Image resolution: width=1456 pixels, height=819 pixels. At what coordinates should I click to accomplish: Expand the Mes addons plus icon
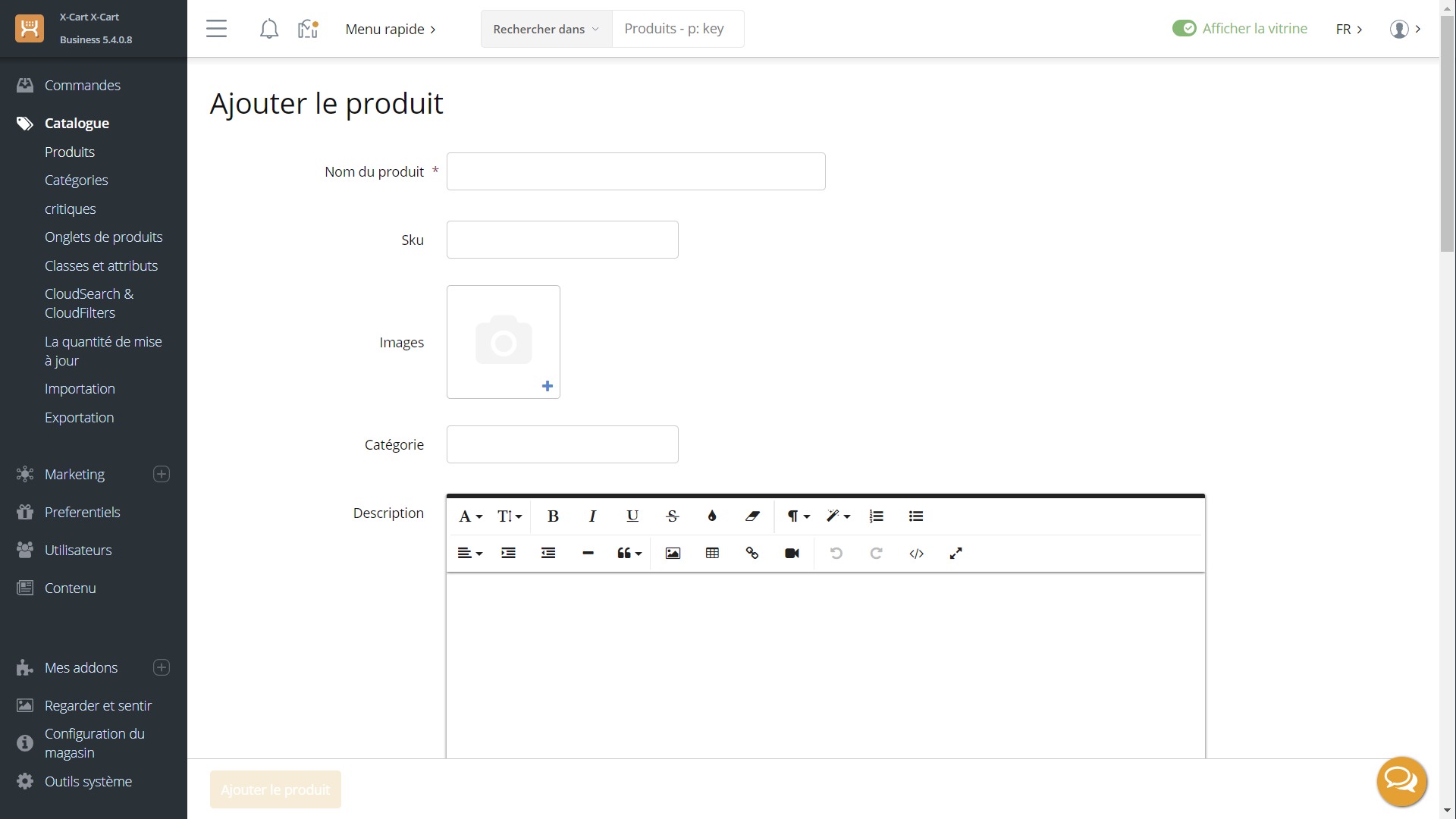162,667
